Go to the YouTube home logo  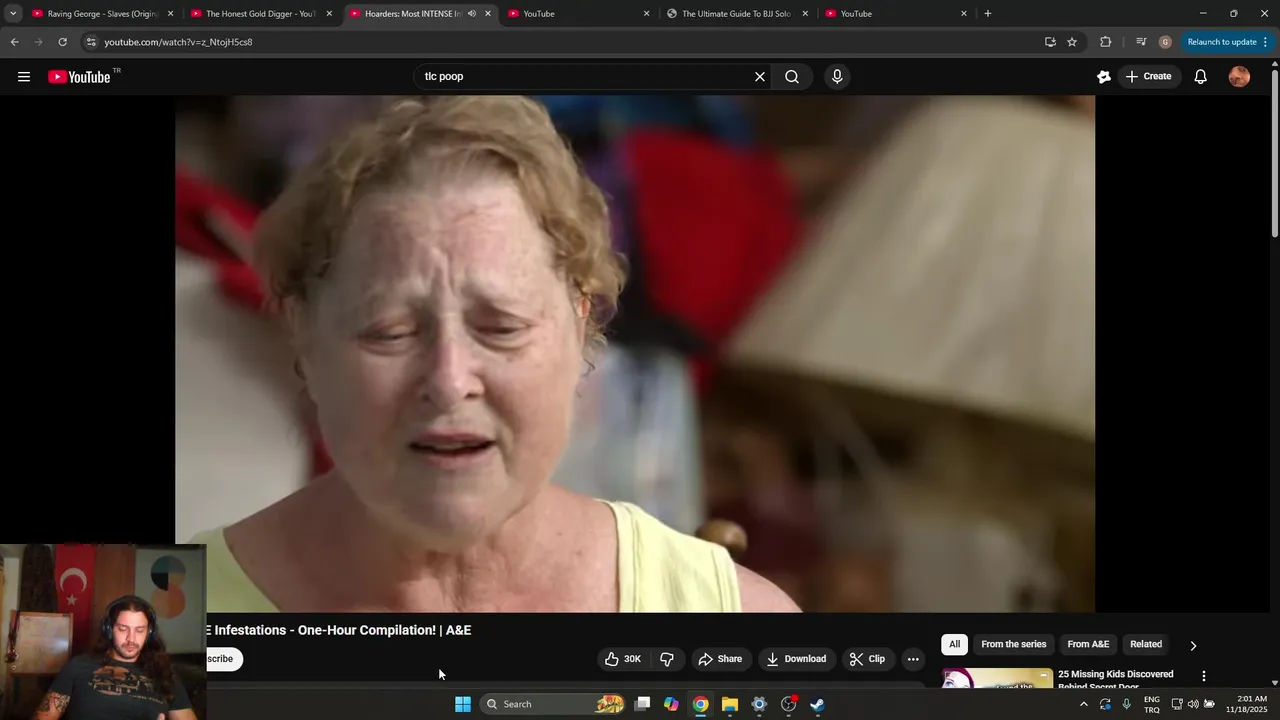(79, 77)
